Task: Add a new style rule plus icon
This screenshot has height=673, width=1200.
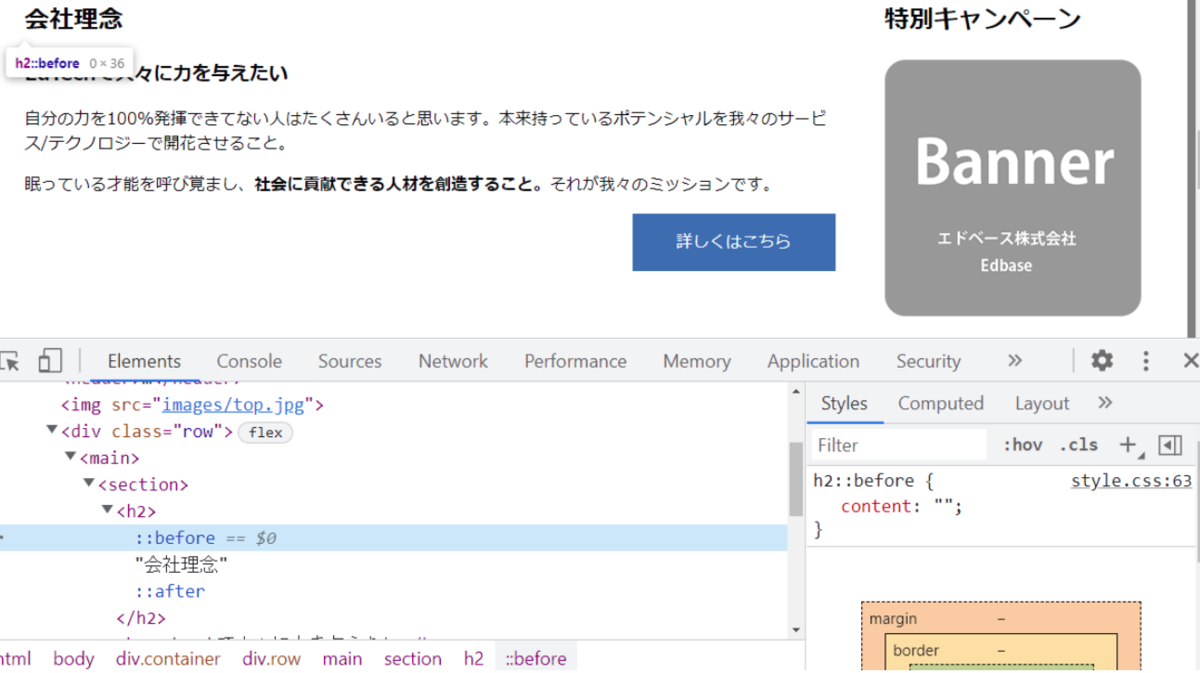Action: coord(1128,445)
